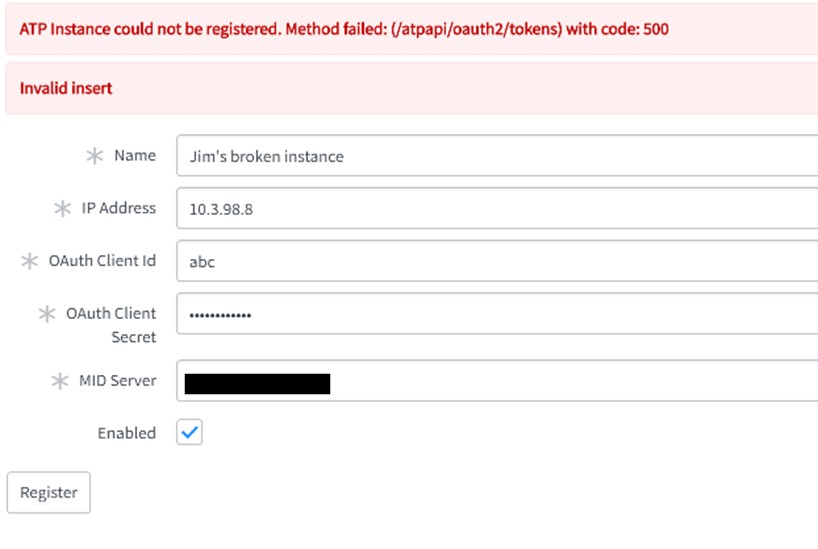Click the mandatory asterisk beside Name

(x=95, y=156)
